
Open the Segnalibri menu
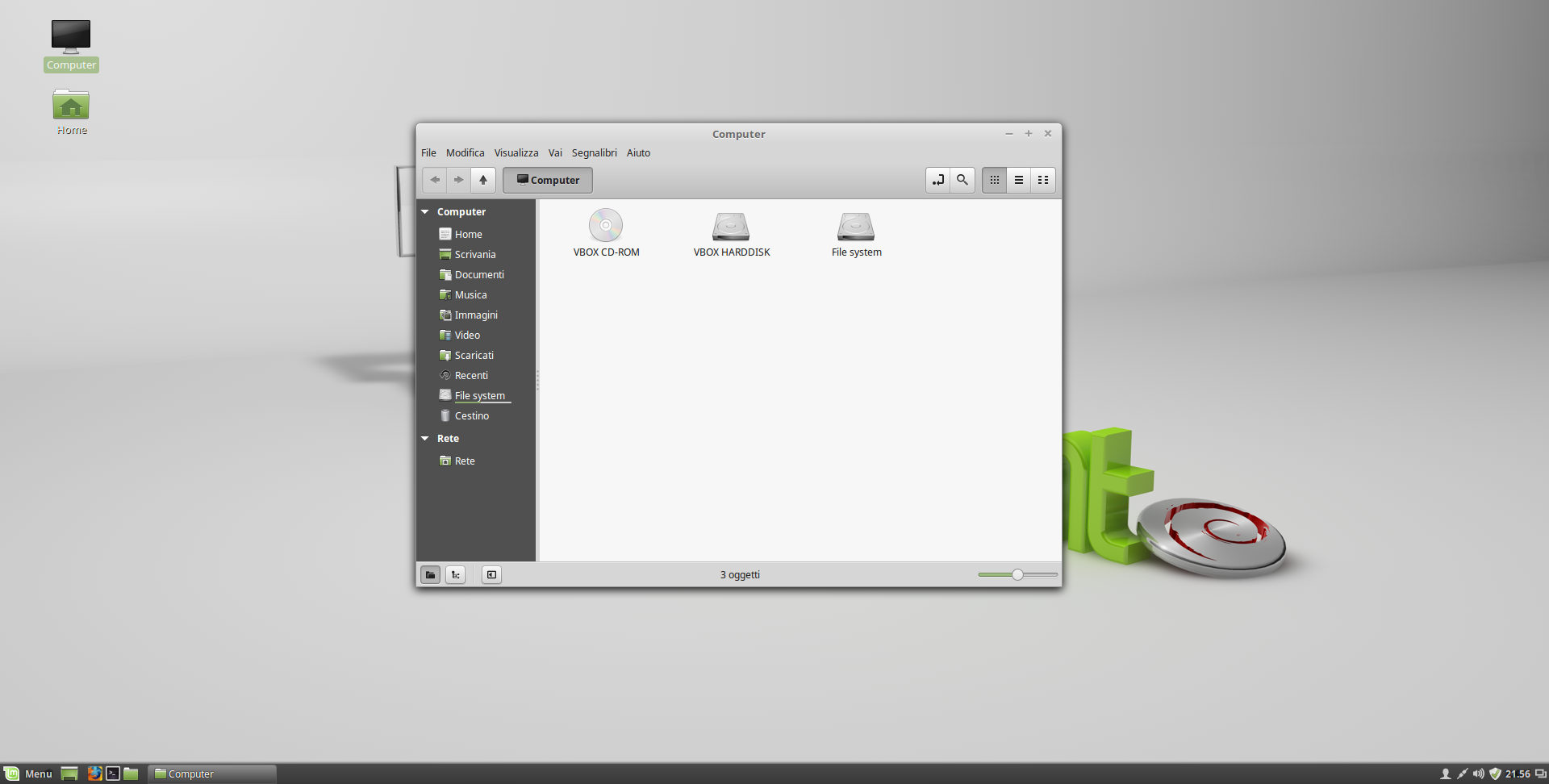[x=594, y=153]
